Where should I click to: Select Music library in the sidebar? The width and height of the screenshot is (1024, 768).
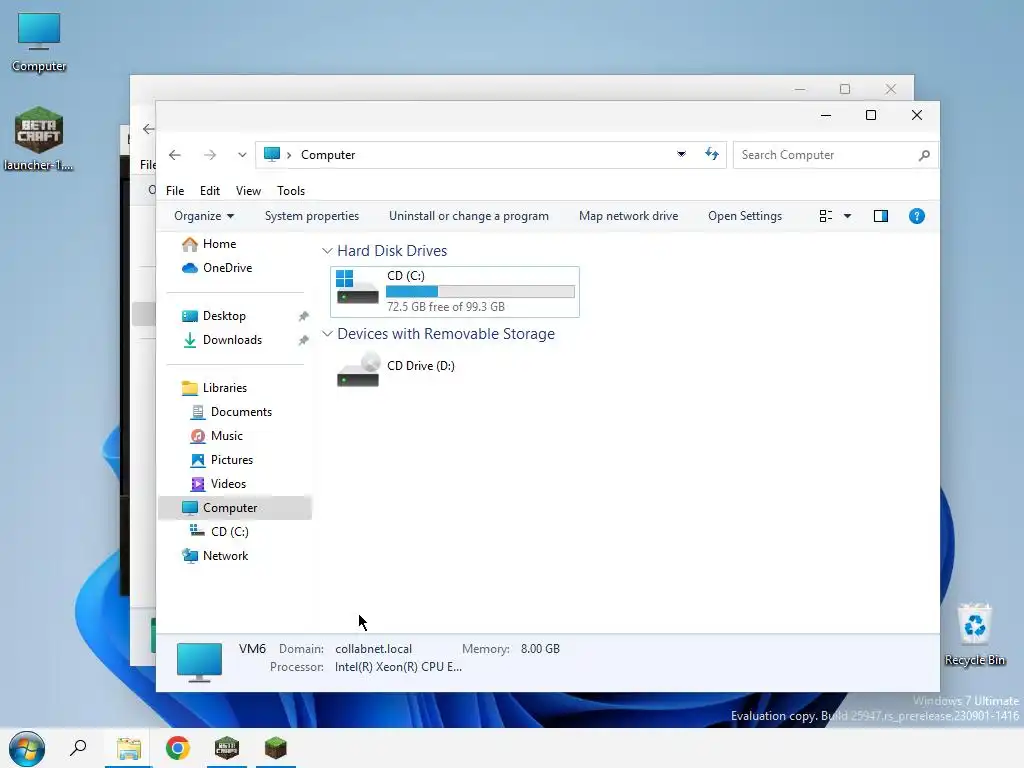(227, 436)
